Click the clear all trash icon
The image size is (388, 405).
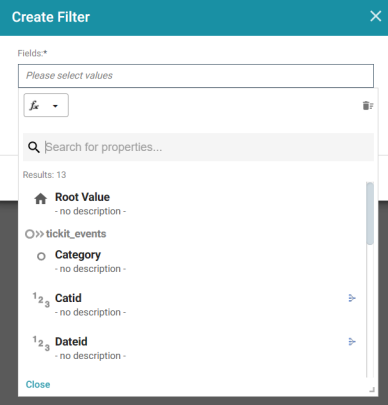(368, 106)
